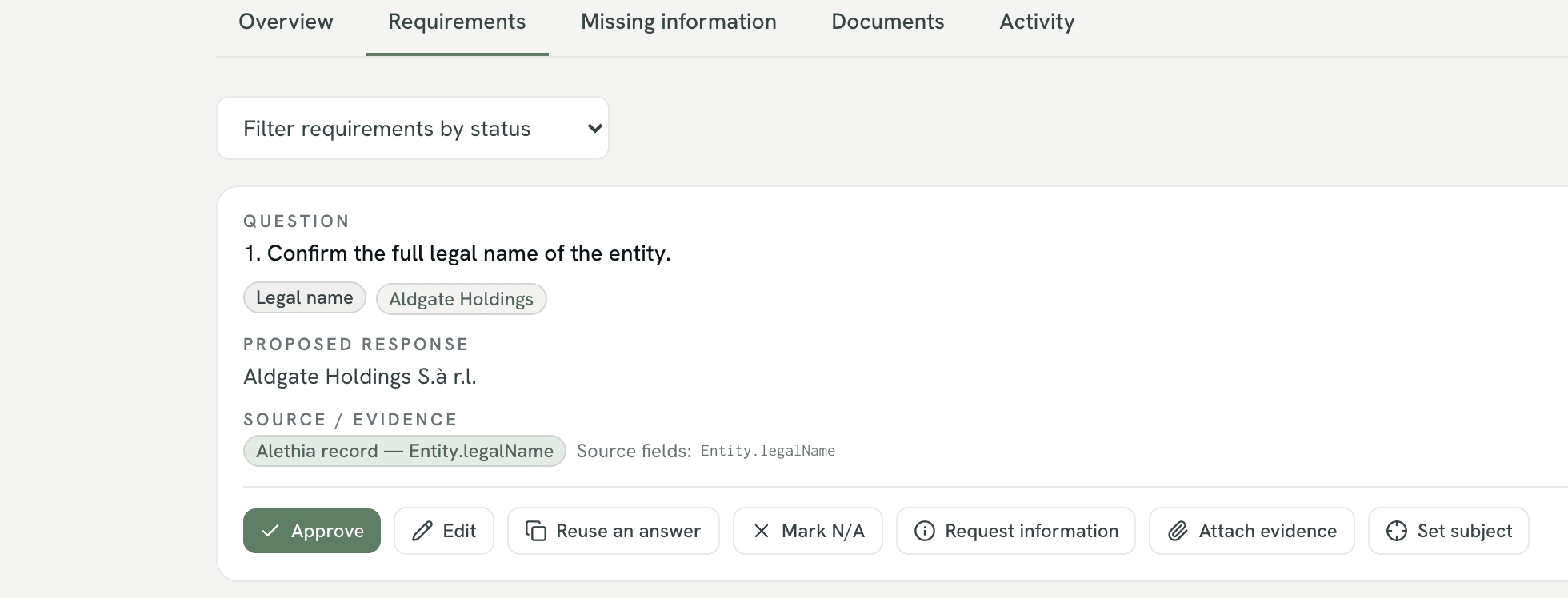Click the Edit button
Image resolution: width=1568 pixels, height=598 pixels.
(x=444, y=531)
